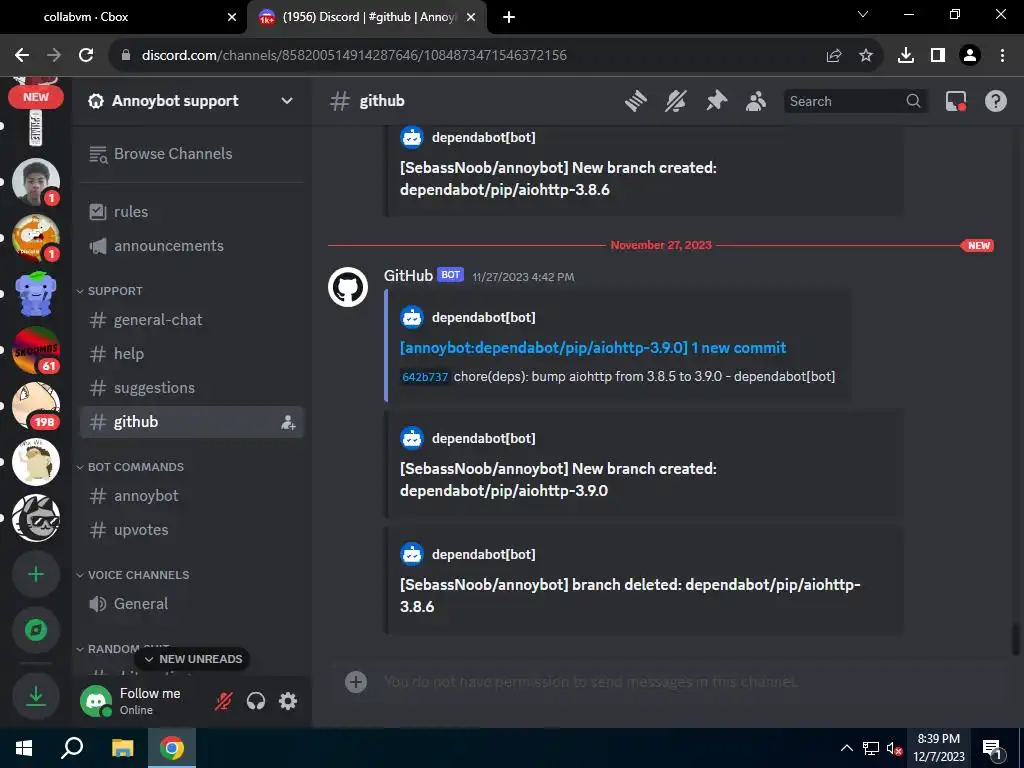Click the create invite icon on github channel
This screenshot has height=768, width=1024.
pyautogui.click(x=288, y=423)
